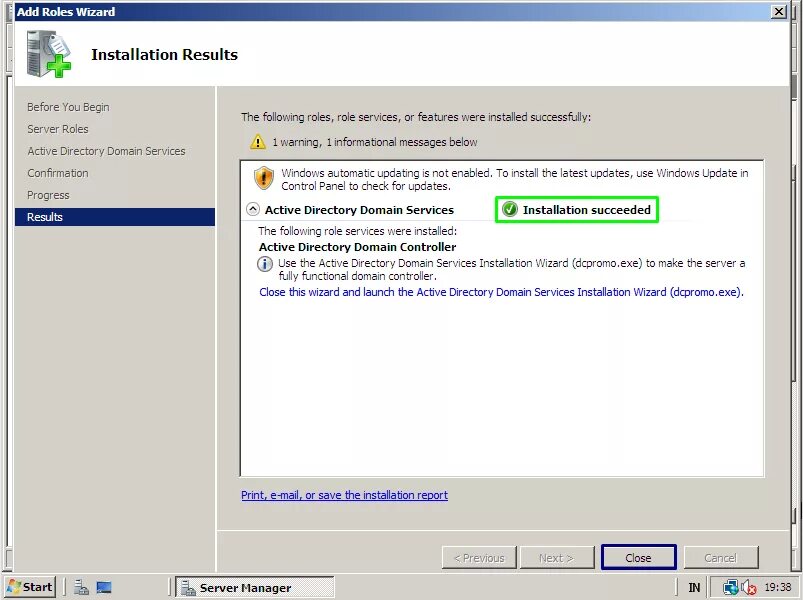
Task: Open Server Manager quick launch icon
Action: (x=81, y=587)
